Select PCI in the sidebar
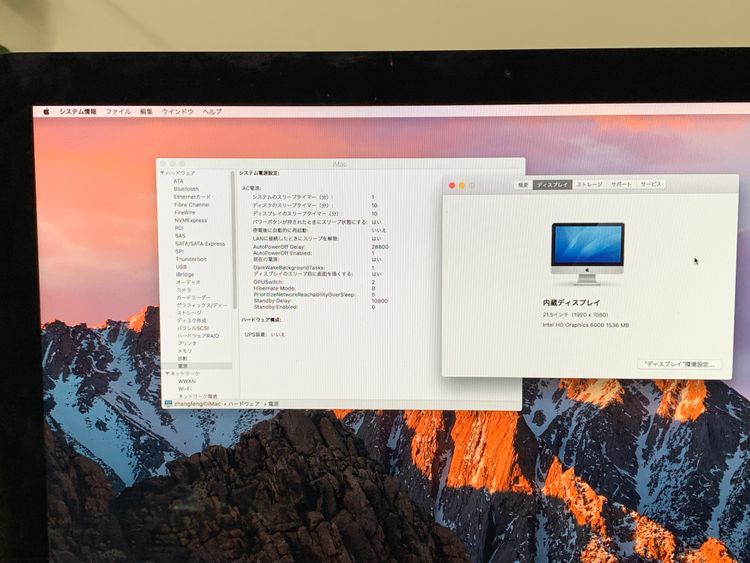Image resolution: width=750 pixels, height=563 pixels. (179, 228)
